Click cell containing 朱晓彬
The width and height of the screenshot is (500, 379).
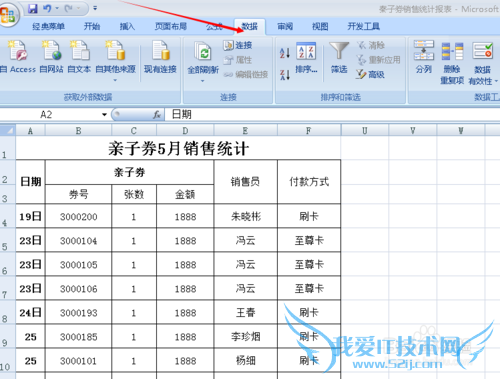coord(245,216)
